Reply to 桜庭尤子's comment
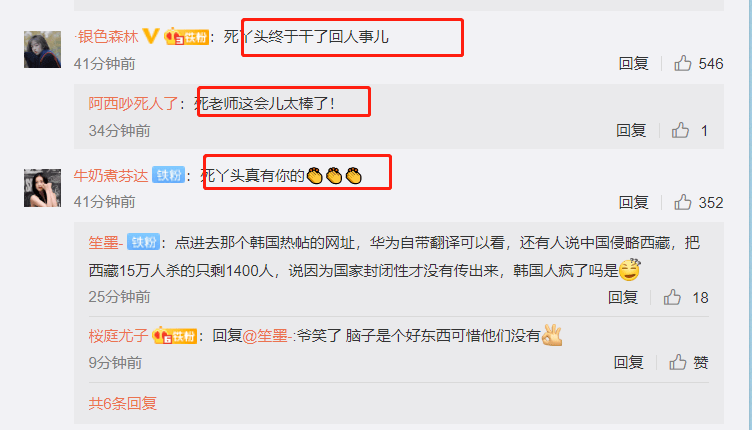This screenshot has width=752, height=430. (x=629, y=362)
